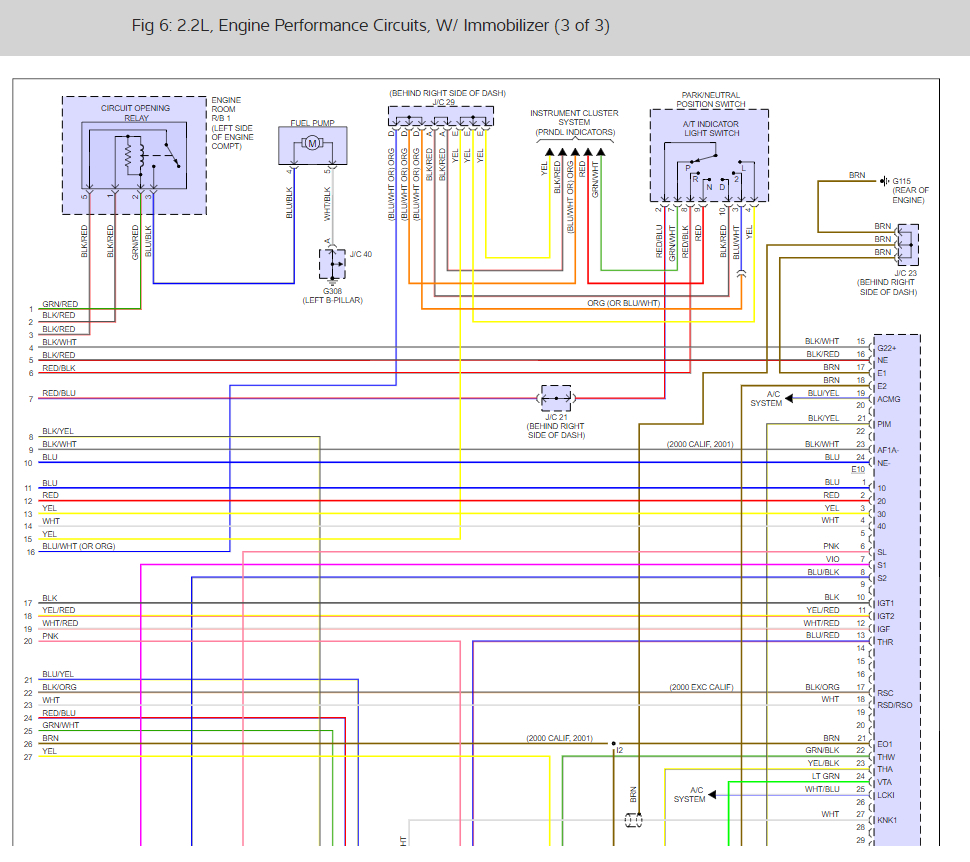
Task: Select the NE- terminal label
Action: point(883,463)
